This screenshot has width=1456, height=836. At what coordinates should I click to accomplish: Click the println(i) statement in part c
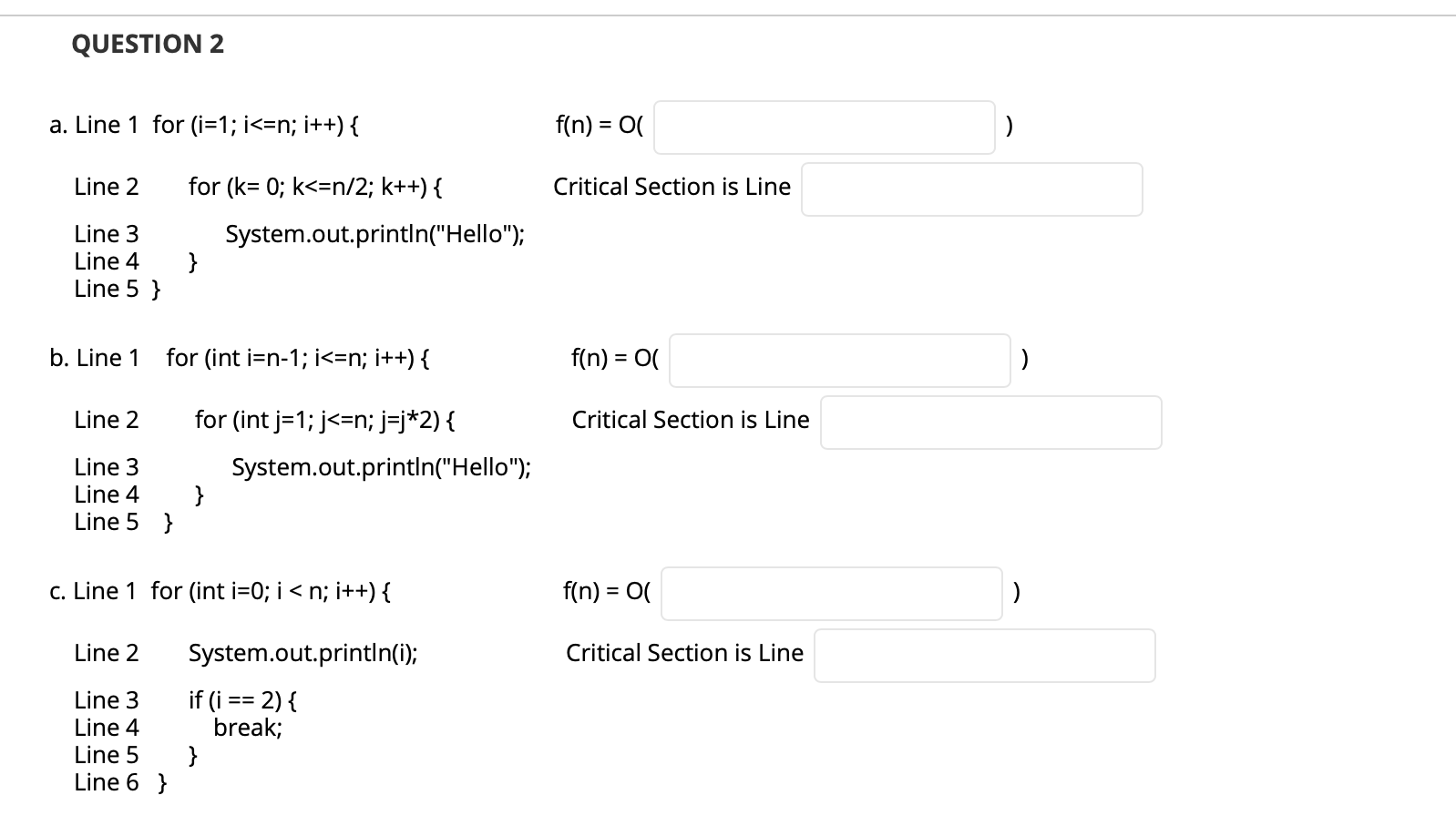tap(303, 652)
